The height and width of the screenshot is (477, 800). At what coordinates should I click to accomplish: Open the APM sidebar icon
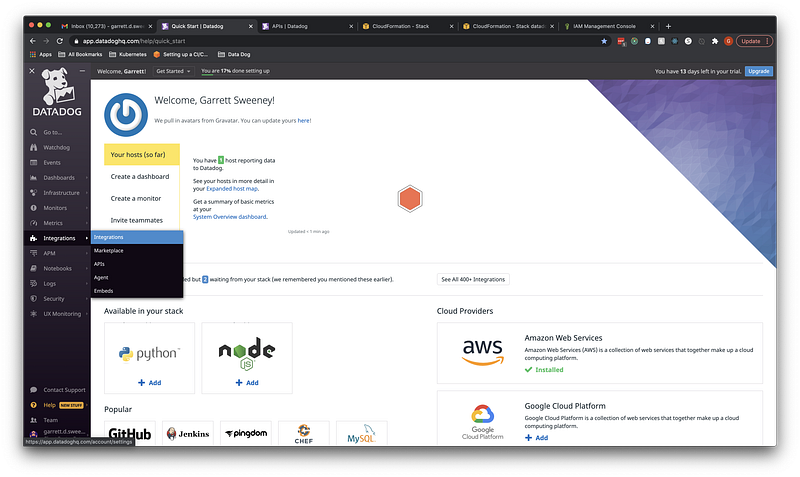[x=33, y=253]
